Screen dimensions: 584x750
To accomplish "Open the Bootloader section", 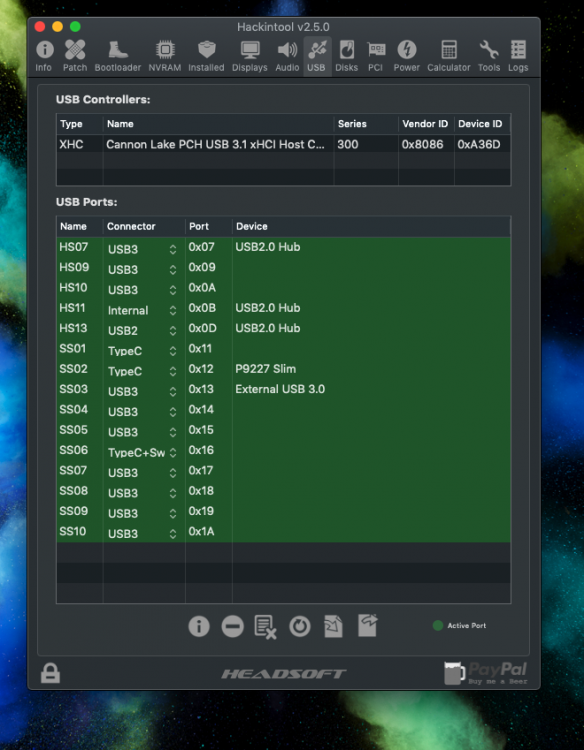I will coord(118,56).
